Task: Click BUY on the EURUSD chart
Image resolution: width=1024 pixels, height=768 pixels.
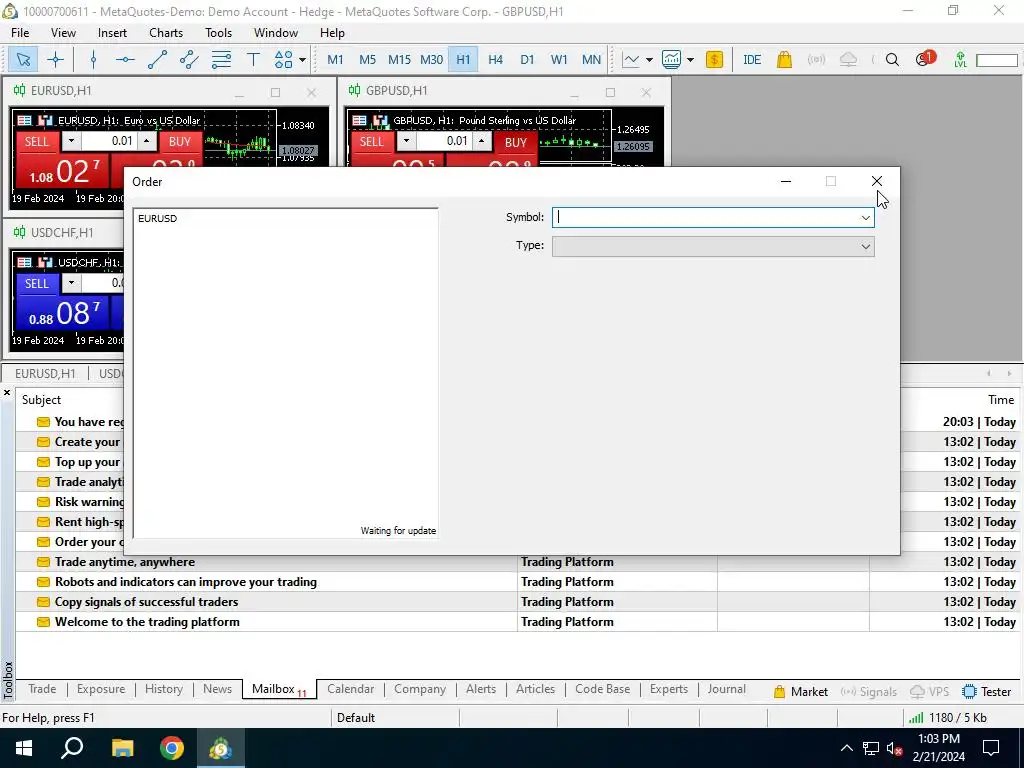Action: (180, 142)
